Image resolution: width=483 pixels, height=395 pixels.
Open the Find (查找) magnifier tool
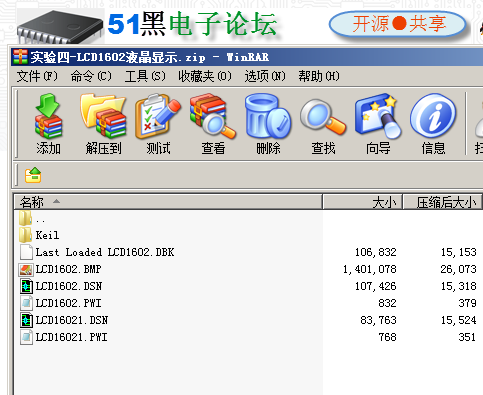323,117
